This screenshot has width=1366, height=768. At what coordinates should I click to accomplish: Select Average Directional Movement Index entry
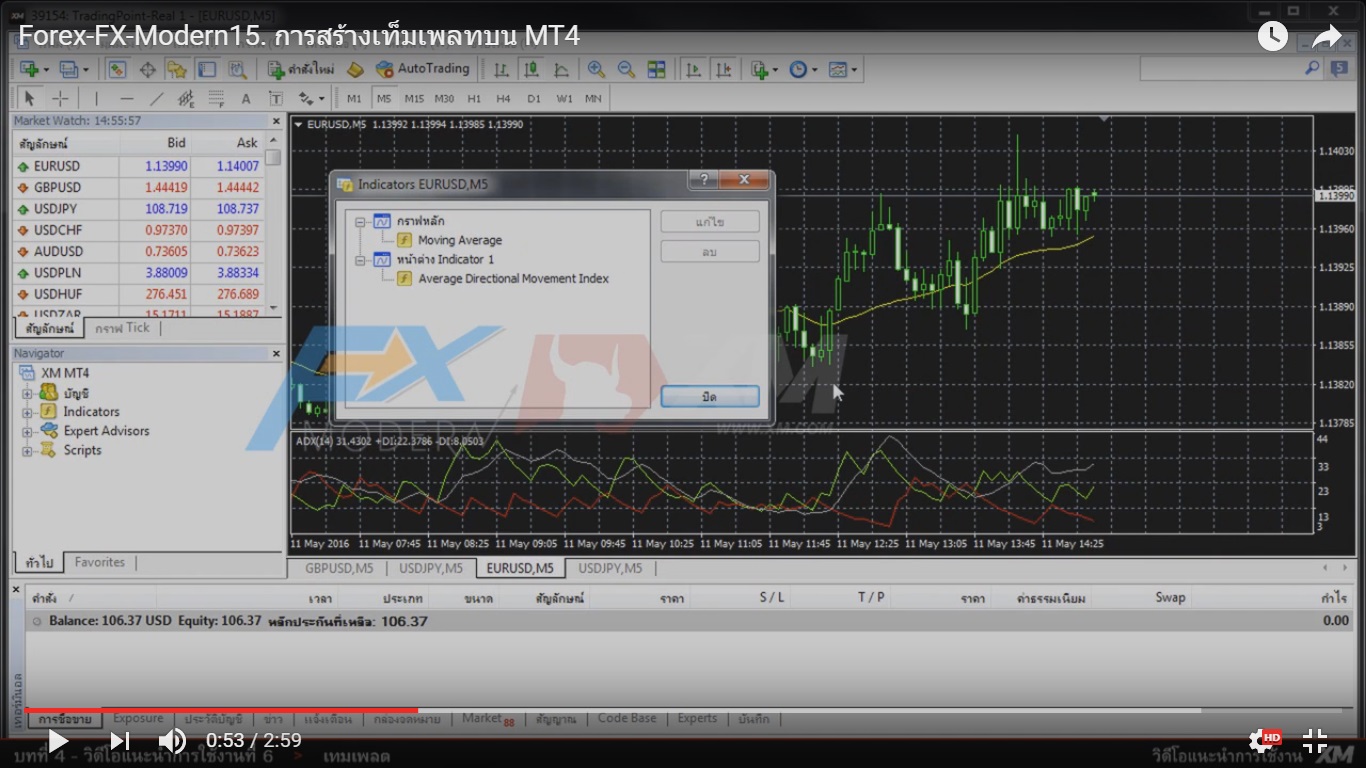tap(513, 279)
